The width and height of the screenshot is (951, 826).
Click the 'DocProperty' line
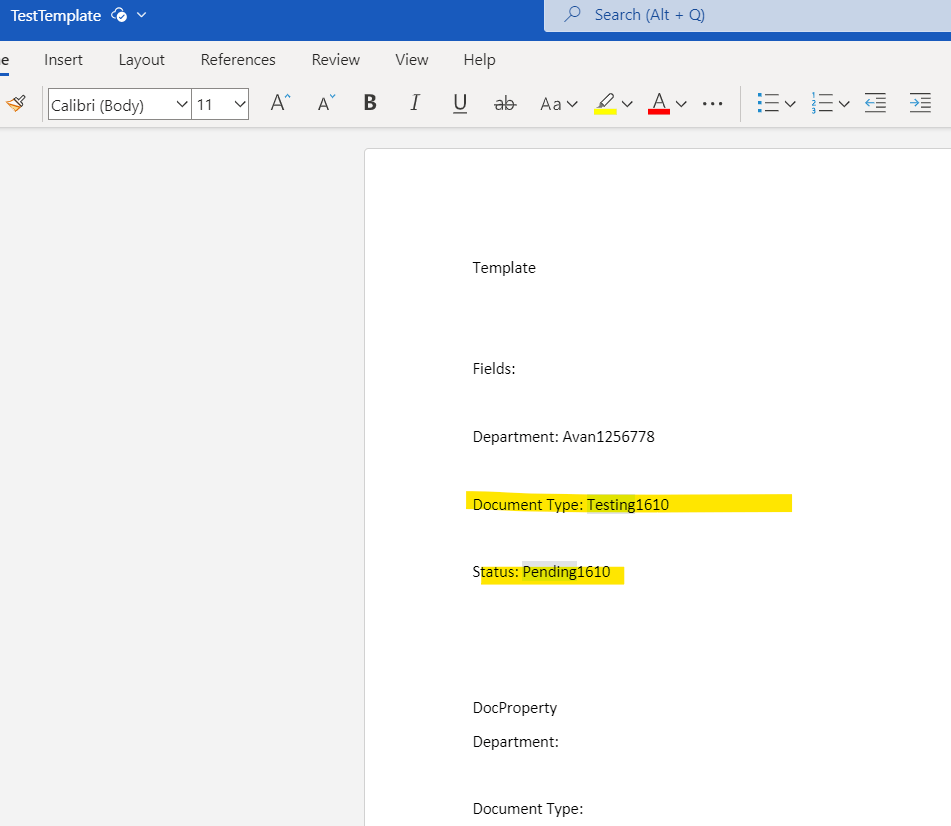tap(514, 708)
